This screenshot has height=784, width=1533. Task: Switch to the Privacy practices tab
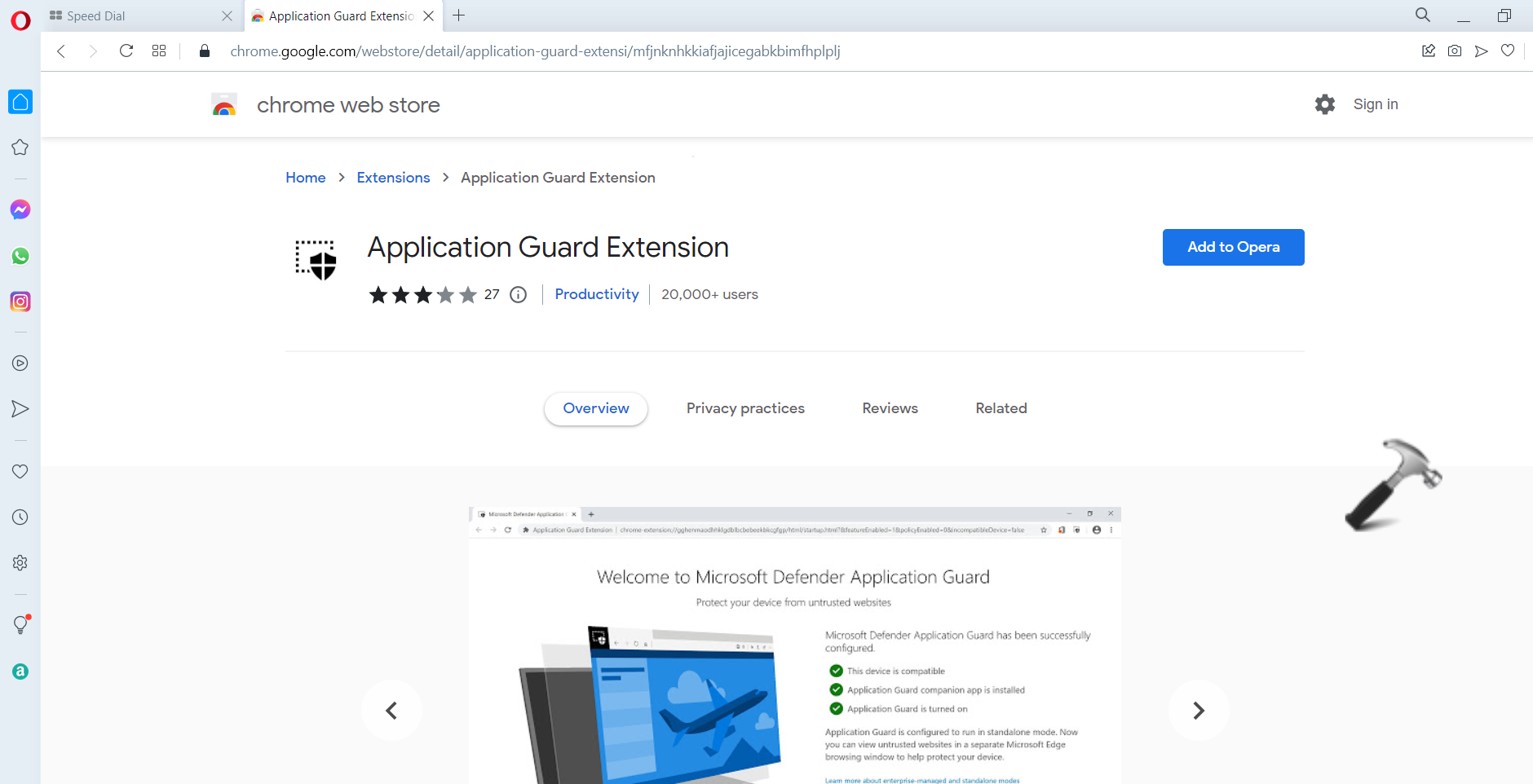pos(745,408)
